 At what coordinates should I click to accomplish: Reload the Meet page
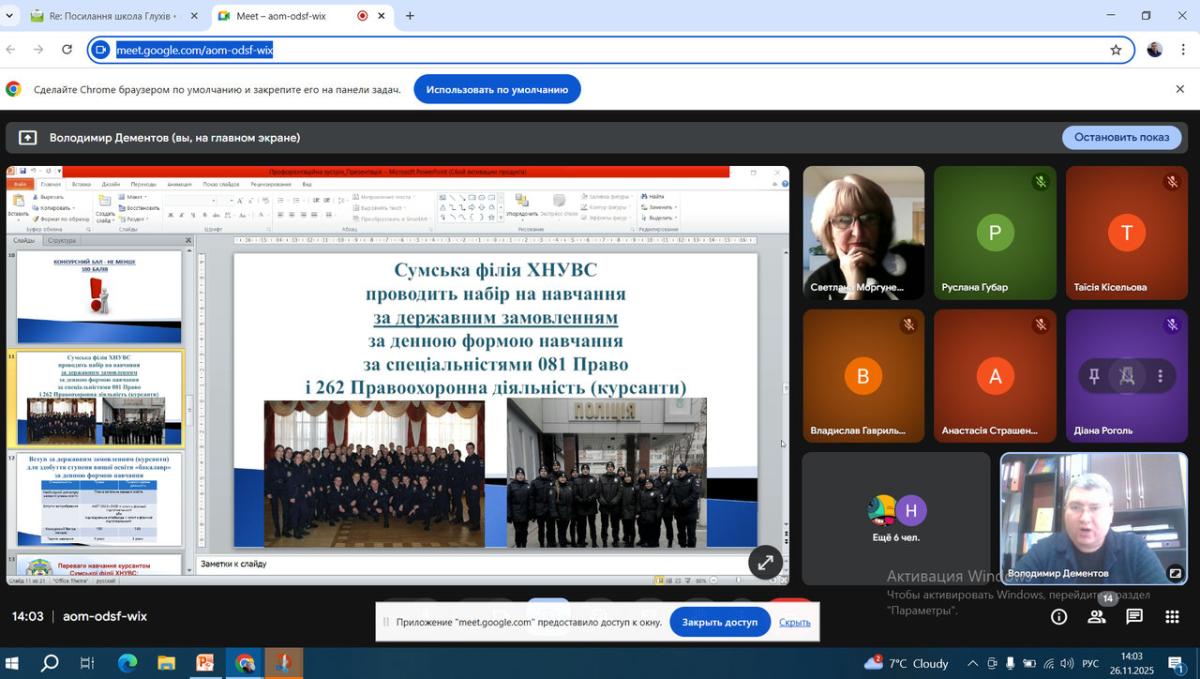point(67,50)
